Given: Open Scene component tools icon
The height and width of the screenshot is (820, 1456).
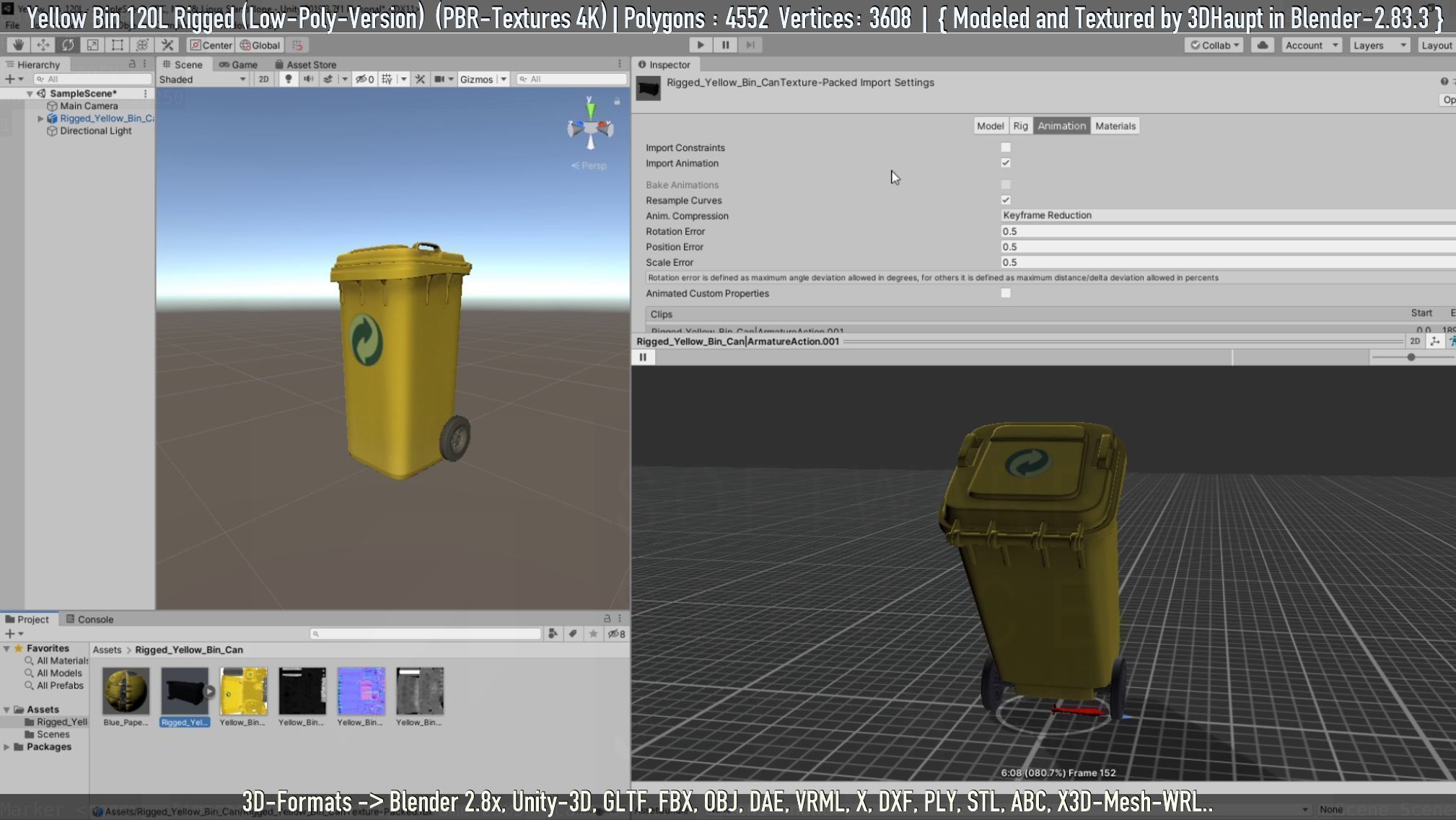Looking at the screenshot, I should coord(420,79).
